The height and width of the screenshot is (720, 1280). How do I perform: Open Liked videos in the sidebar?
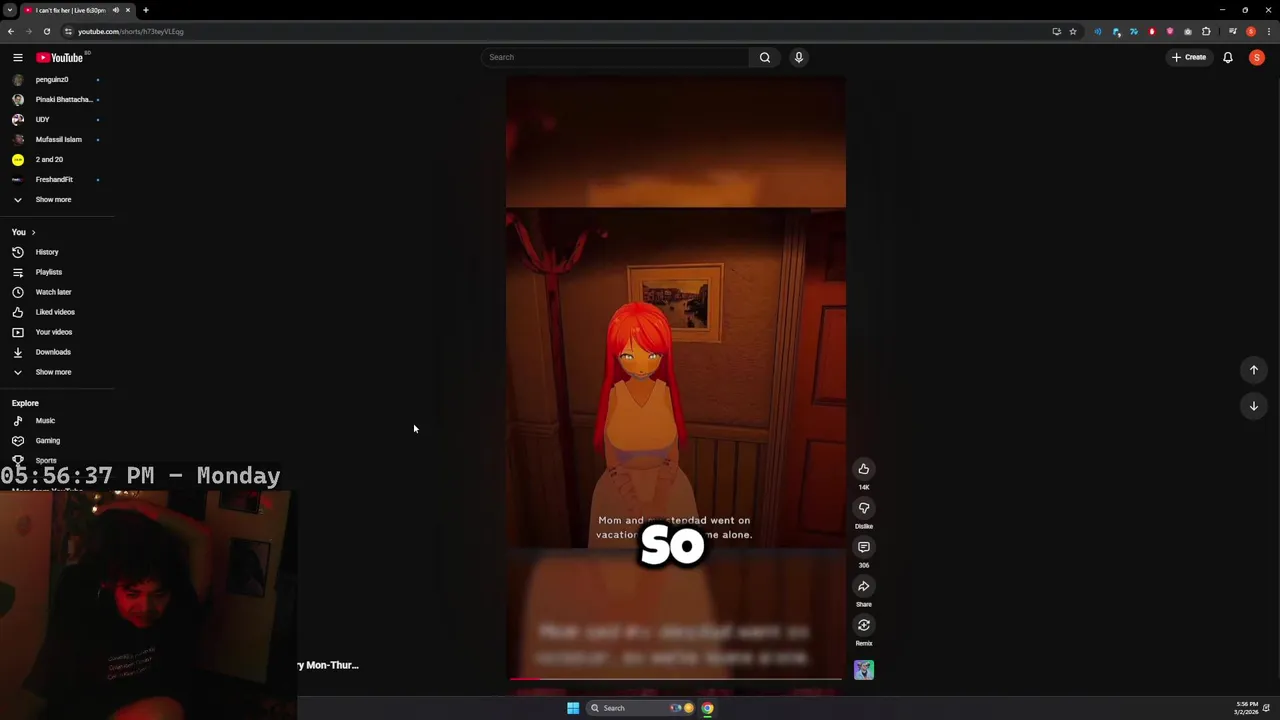pyautogui.click(x=55, y=312)
